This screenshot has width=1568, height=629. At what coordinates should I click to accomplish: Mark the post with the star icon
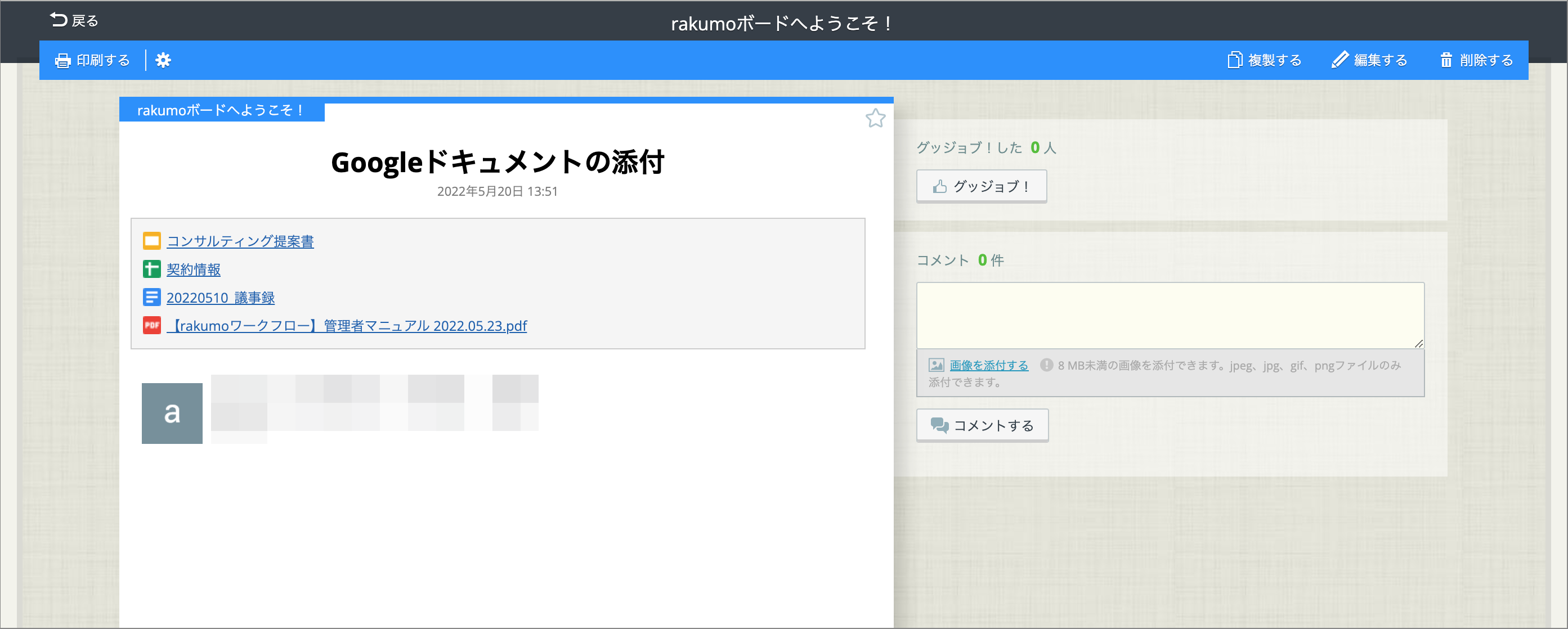(875, 118)
